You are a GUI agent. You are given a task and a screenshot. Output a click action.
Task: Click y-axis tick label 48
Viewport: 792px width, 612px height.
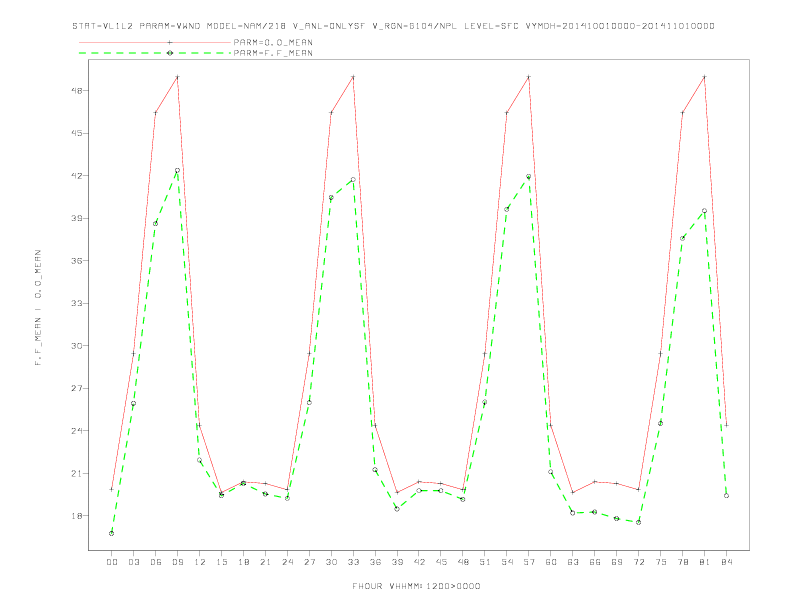pos(79,91)
